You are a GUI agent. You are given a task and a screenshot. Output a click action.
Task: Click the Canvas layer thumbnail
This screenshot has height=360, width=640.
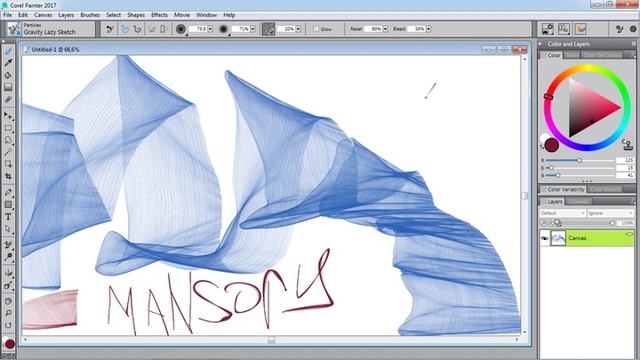558,238
